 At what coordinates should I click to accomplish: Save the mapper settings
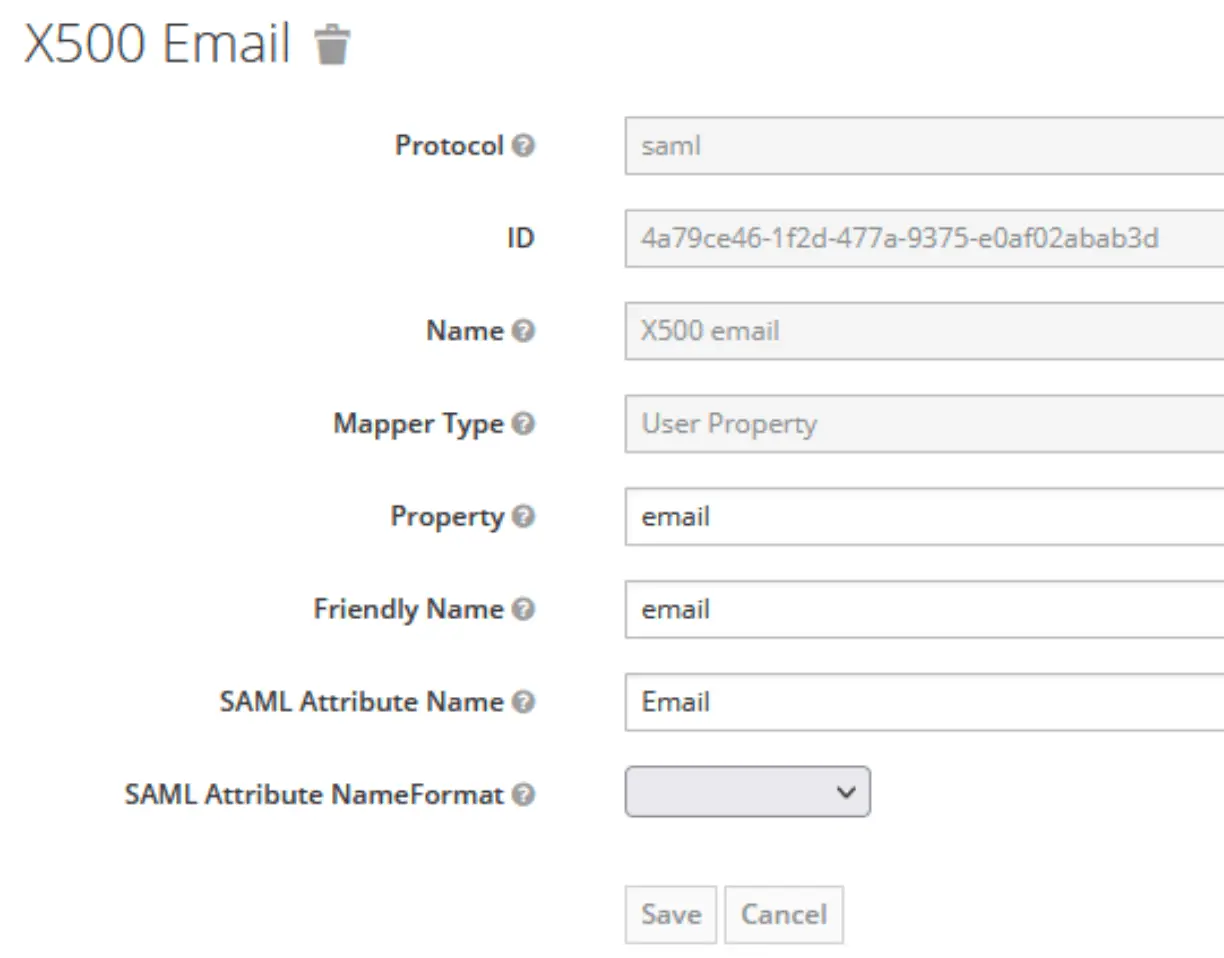(671, 915)
